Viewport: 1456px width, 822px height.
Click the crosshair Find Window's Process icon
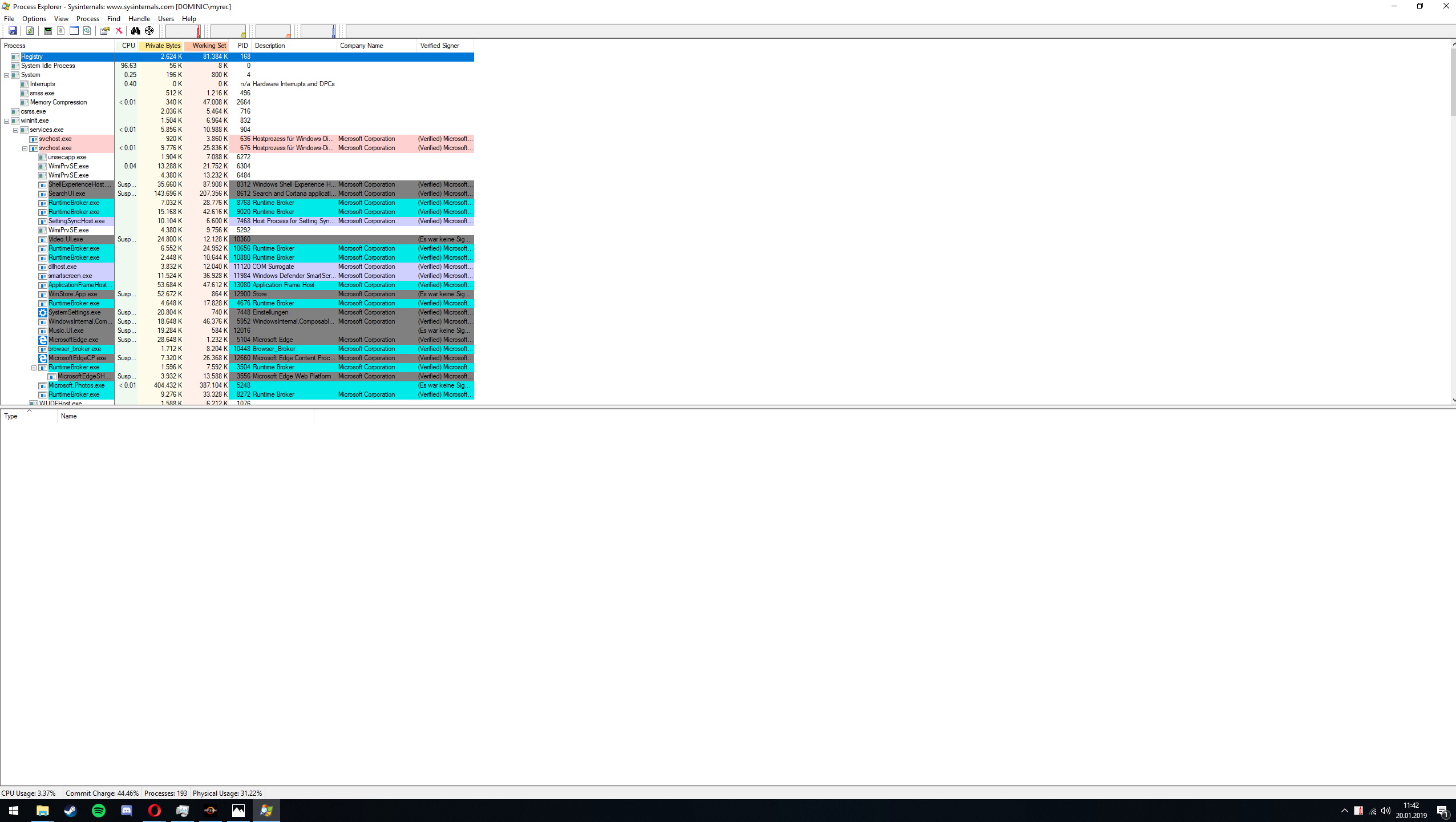[x=149, y=31]
